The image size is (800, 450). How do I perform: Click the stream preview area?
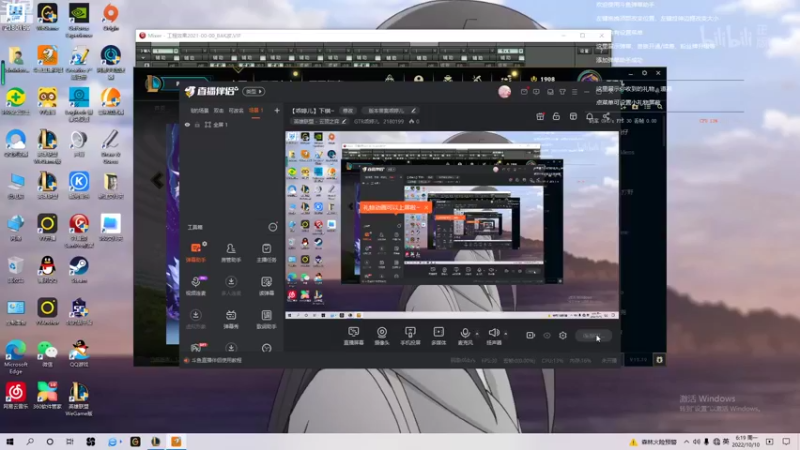point(452,225)
